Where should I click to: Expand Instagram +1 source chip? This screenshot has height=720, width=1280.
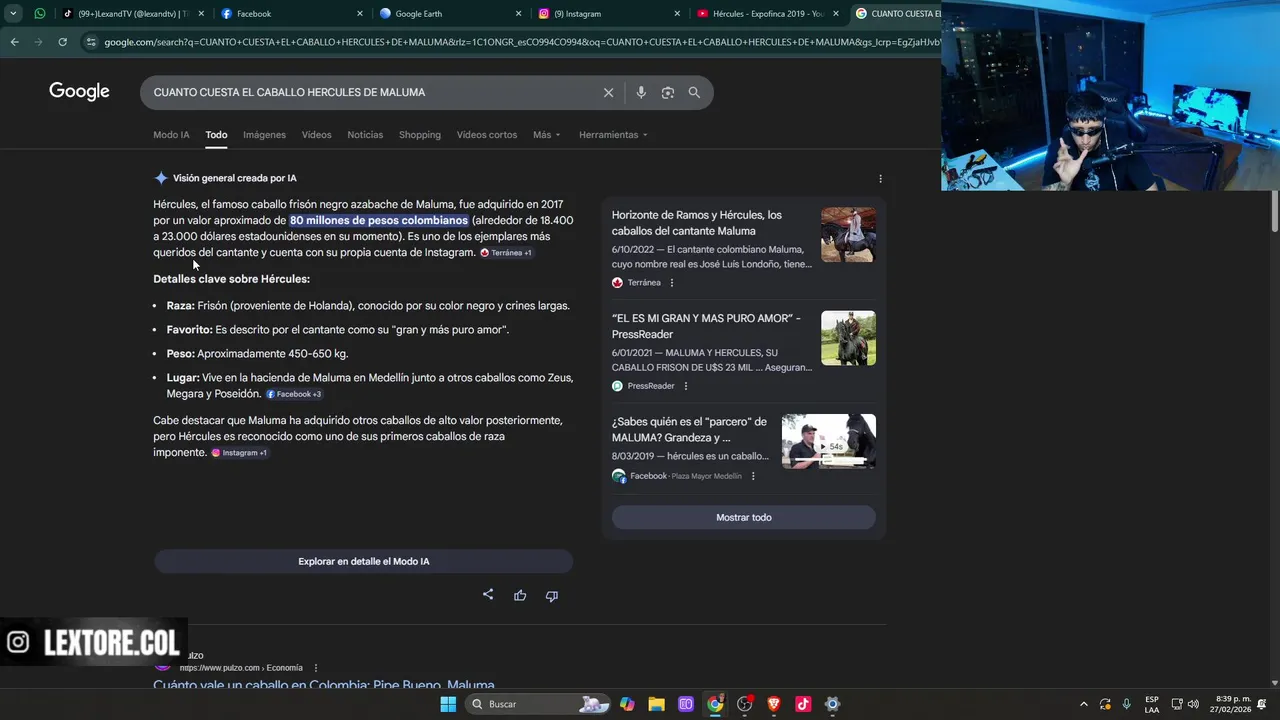click(x=239, y=453)
